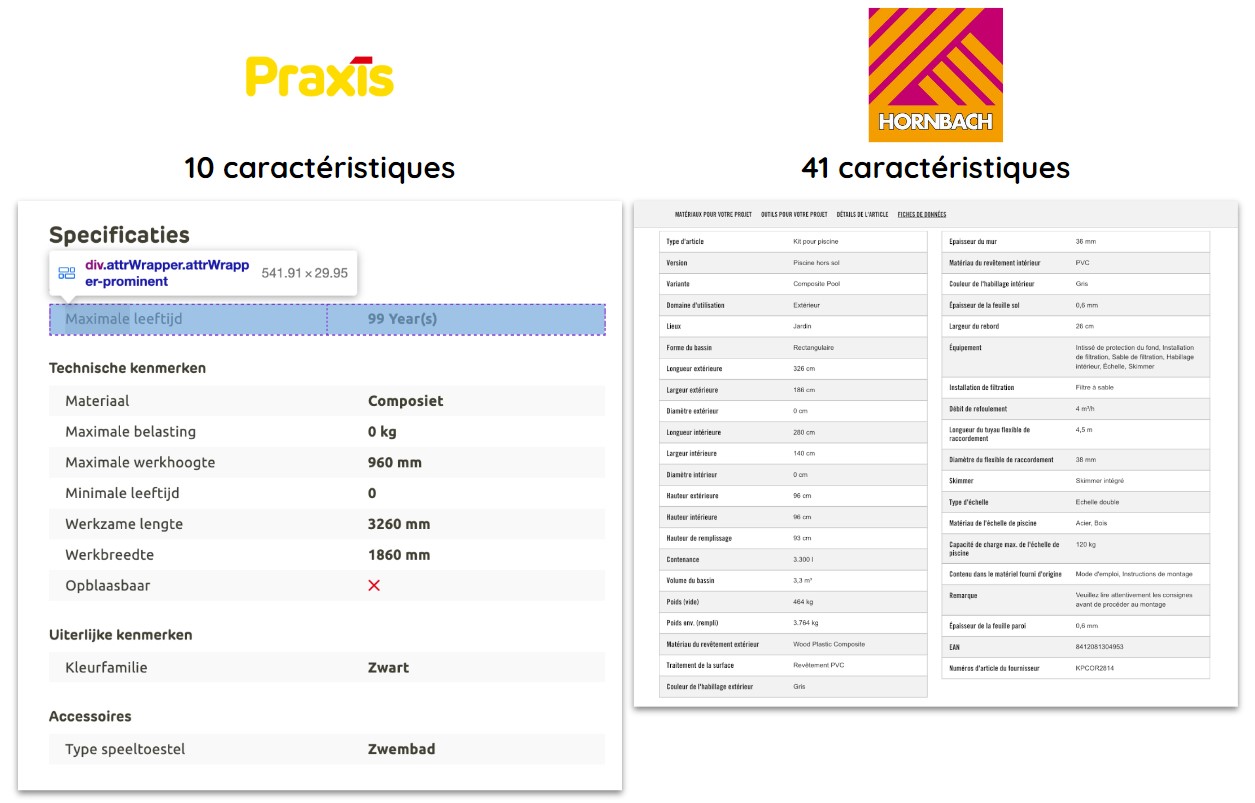This screenshot has width=1255, height=803.
Task: Click the 1860 mm value
Action: tap(399, 555)
